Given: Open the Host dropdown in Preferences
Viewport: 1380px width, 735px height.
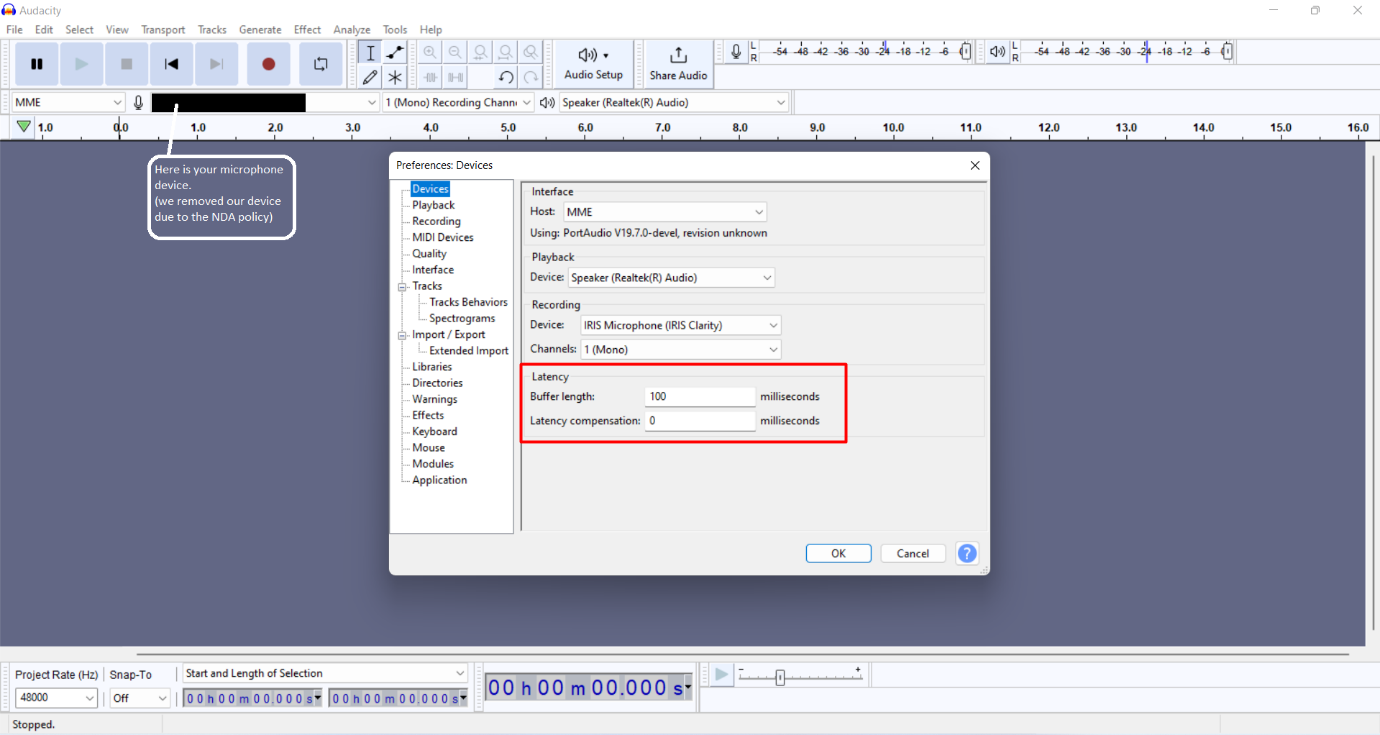Looking at the screenshot, I should pos(665,212).
